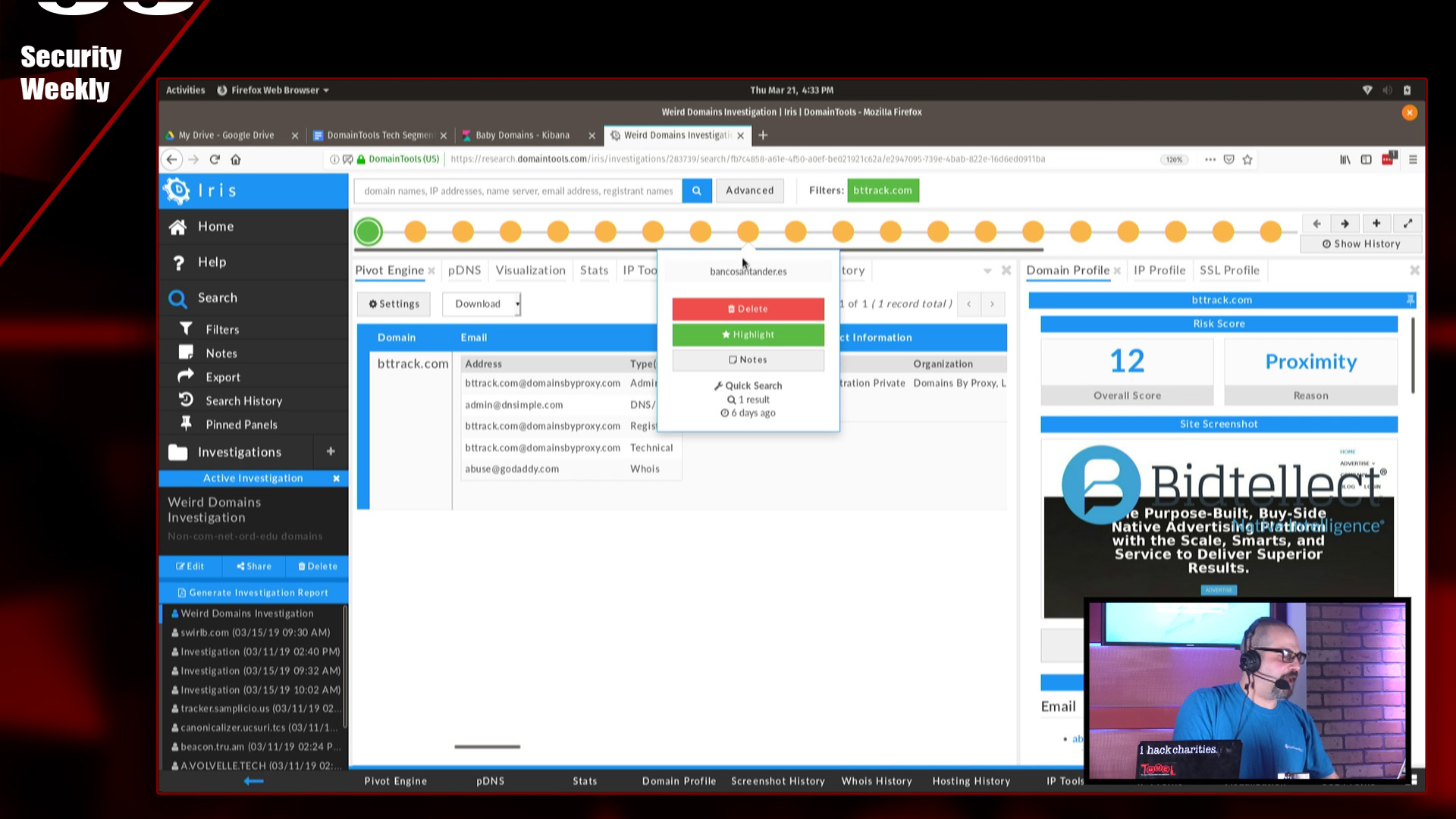
Task: Bookmark page with the star icon
Action: pos(1247,159)
